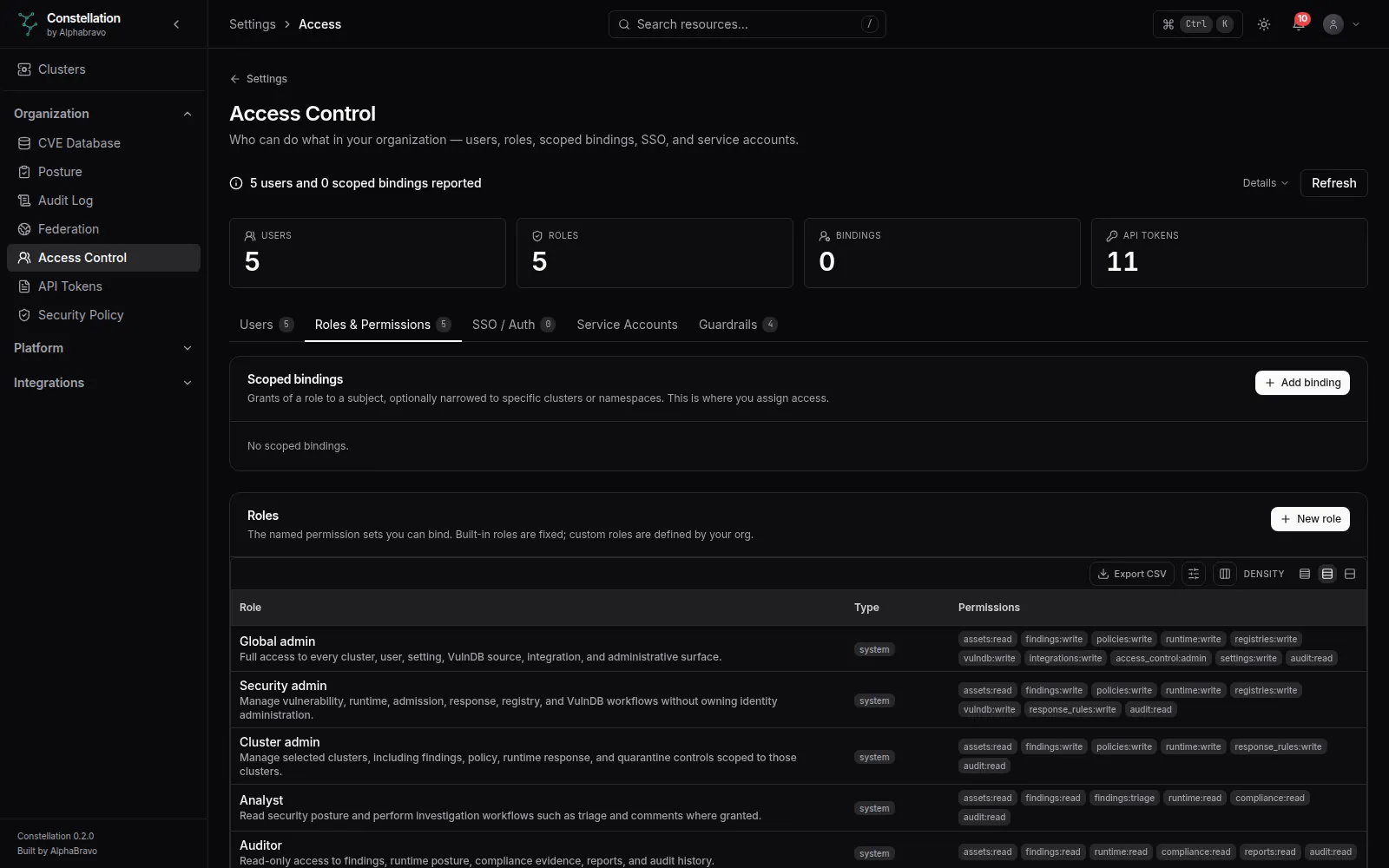Go back via the Settings arrow link
The image size is (1389, 868).
click(259, 79)
